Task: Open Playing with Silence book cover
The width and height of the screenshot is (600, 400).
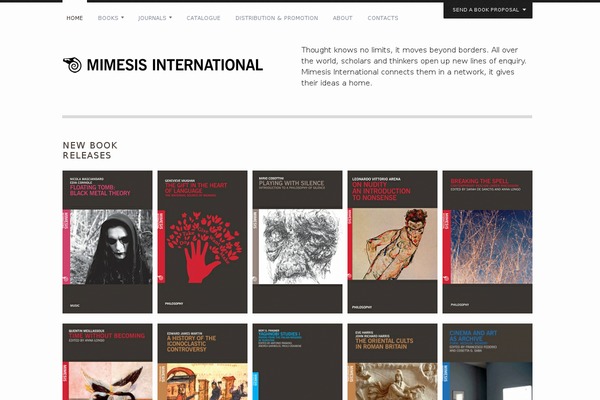Action: pyautogui.click(x=297, y=242)
